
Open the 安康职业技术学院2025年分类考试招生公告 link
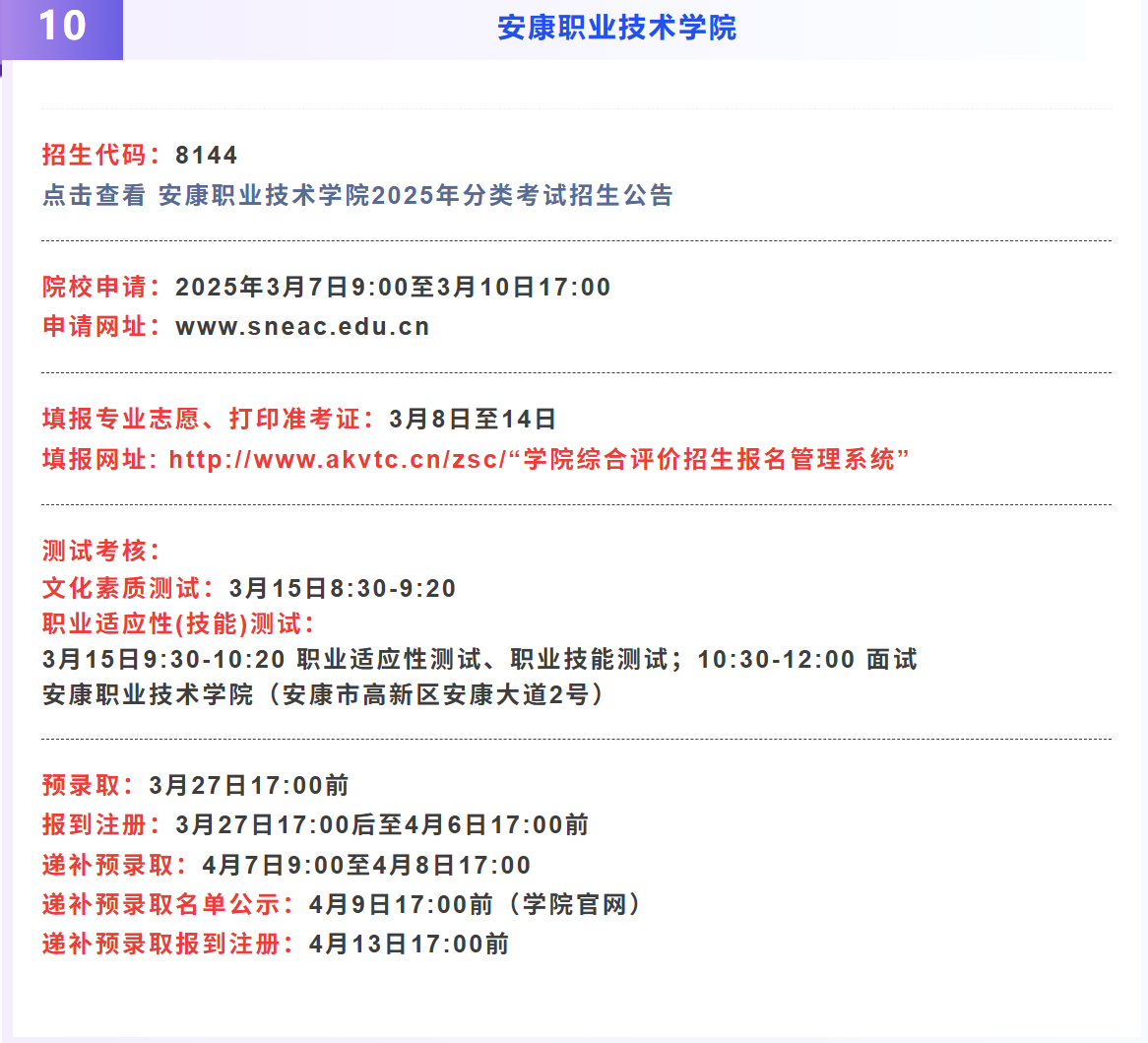(x=415, y=195)
